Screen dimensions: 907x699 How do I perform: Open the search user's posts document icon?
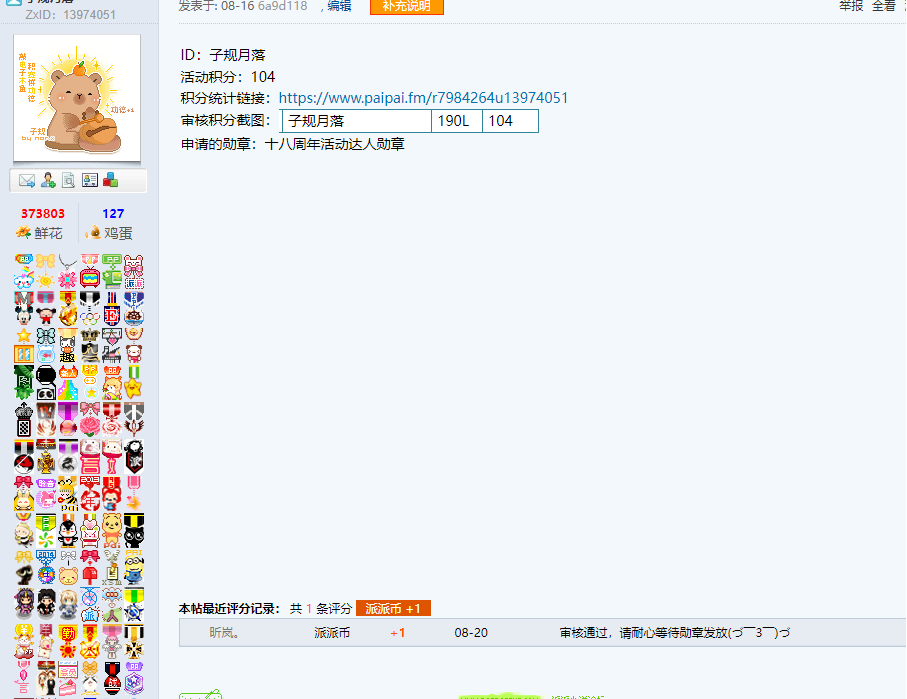tap(68, 181)
